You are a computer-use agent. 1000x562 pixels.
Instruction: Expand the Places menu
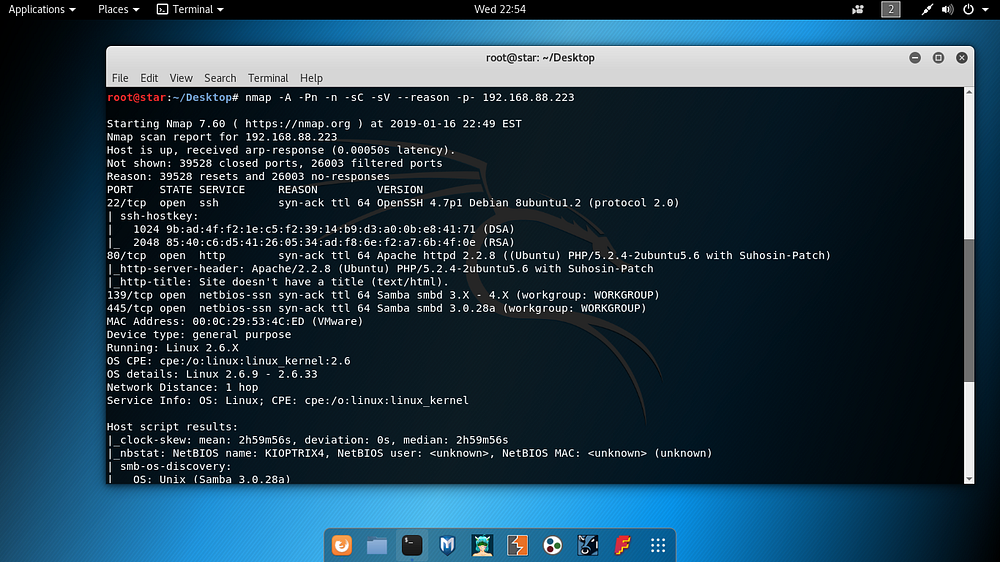119,9
